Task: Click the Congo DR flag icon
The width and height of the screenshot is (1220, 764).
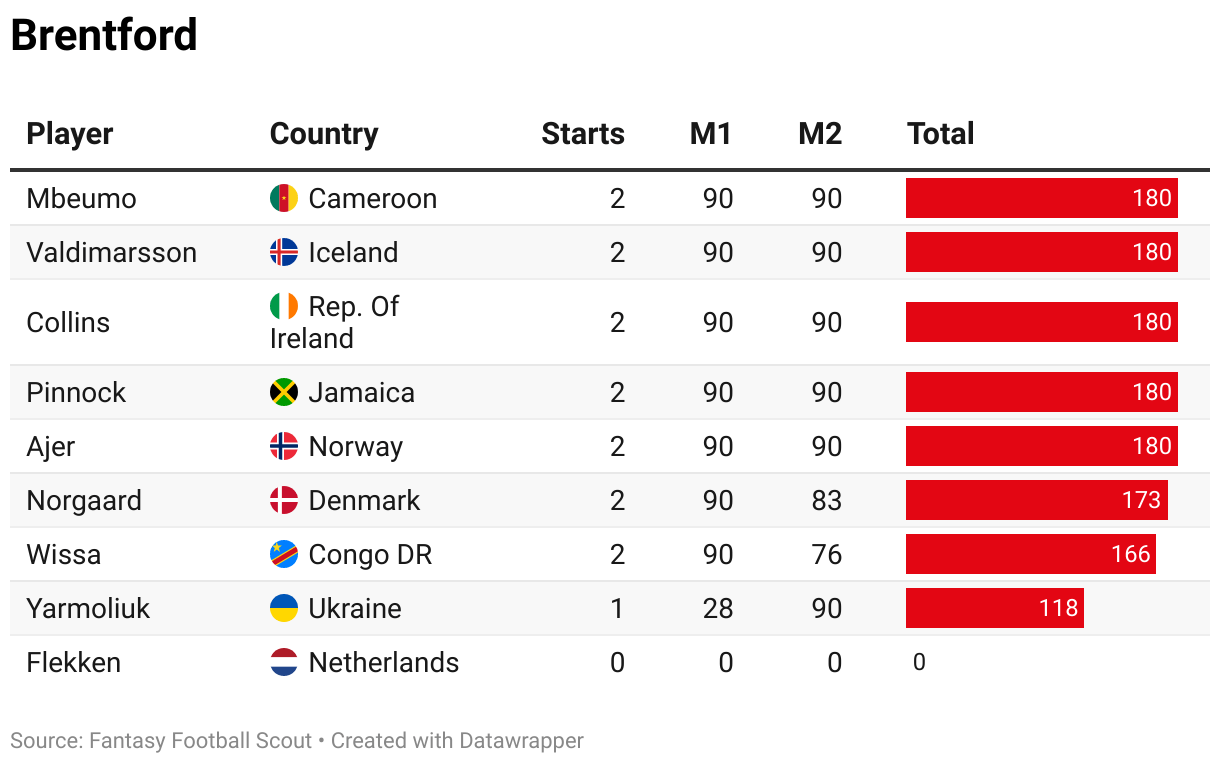Action: click(284, 554)
